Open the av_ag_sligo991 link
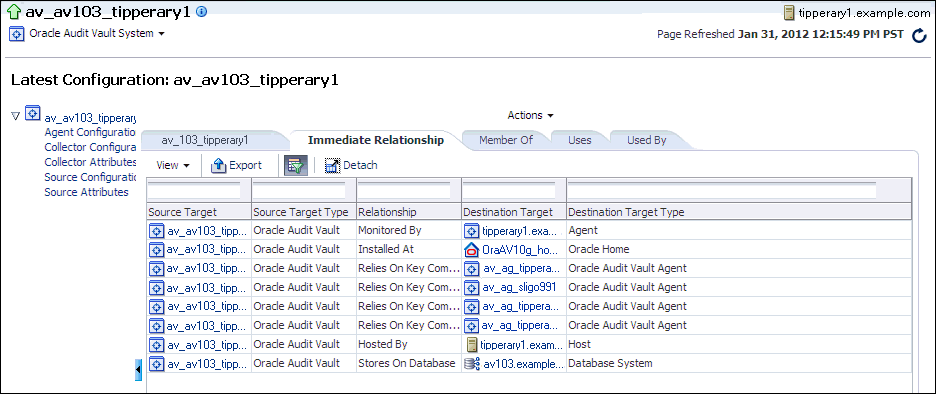936x394 pixels. click(519, 288)
